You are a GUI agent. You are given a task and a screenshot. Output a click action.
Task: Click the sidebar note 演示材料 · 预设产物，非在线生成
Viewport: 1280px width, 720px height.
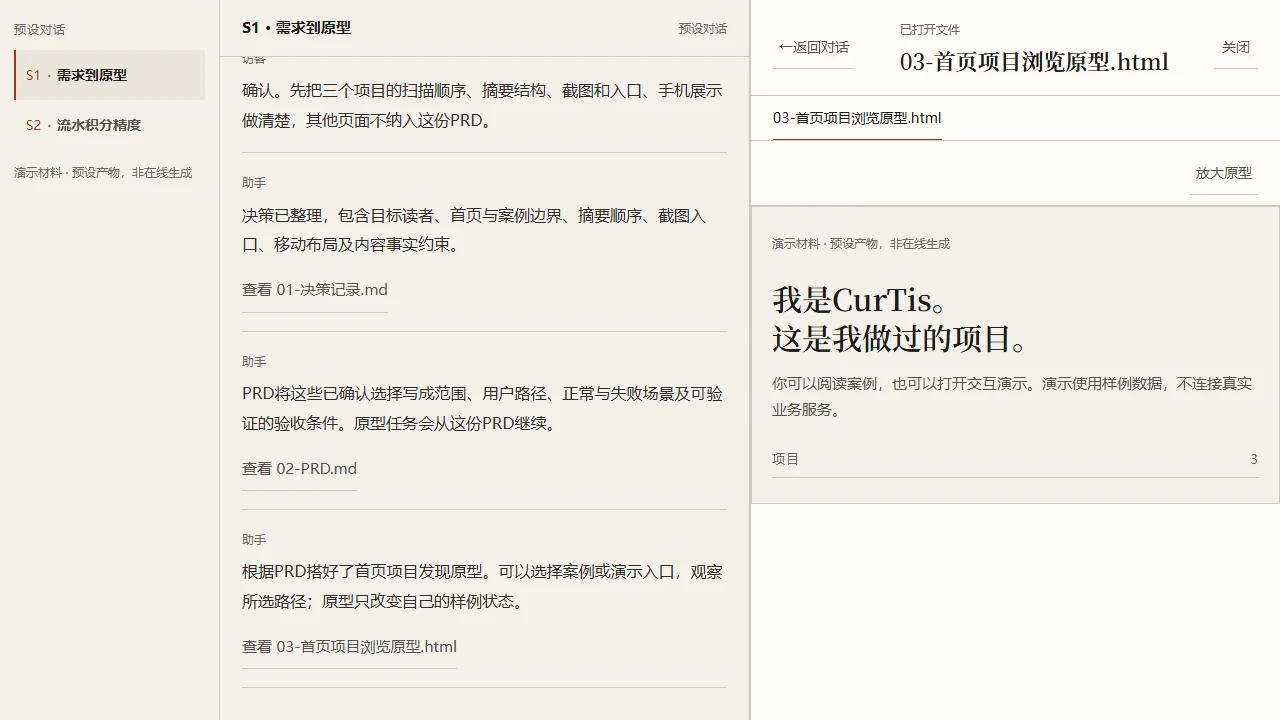tap(103, 173)
